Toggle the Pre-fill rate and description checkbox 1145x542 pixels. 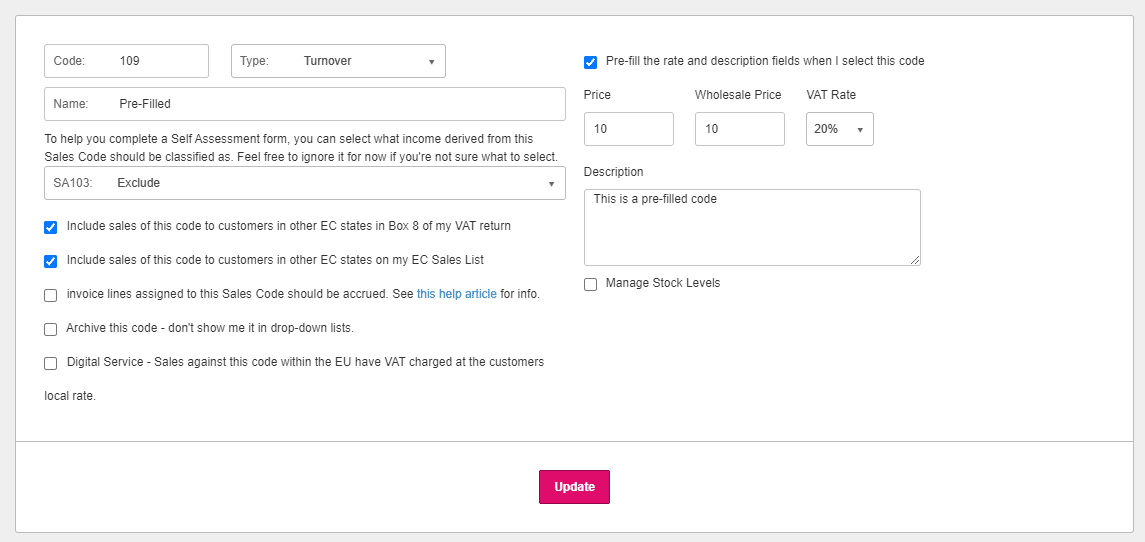[x=591, y=62]
